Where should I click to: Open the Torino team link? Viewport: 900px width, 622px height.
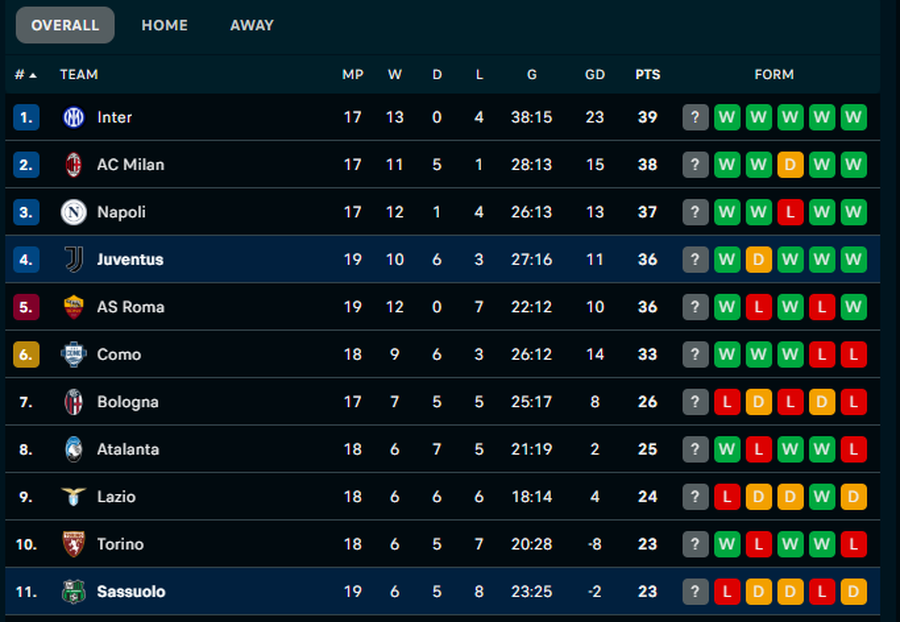[120, 544]
